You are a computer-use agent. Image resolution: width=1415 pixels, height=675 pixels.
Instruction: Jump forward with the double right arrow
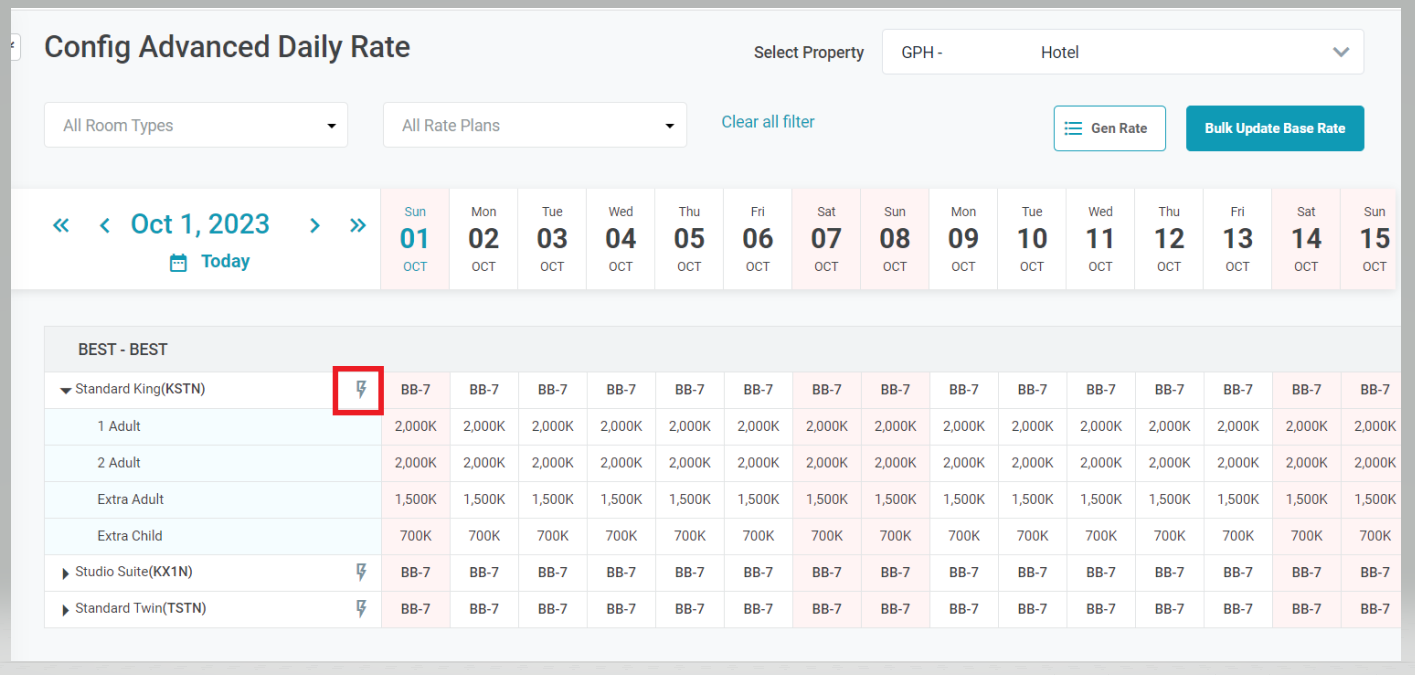pos(357,225)
